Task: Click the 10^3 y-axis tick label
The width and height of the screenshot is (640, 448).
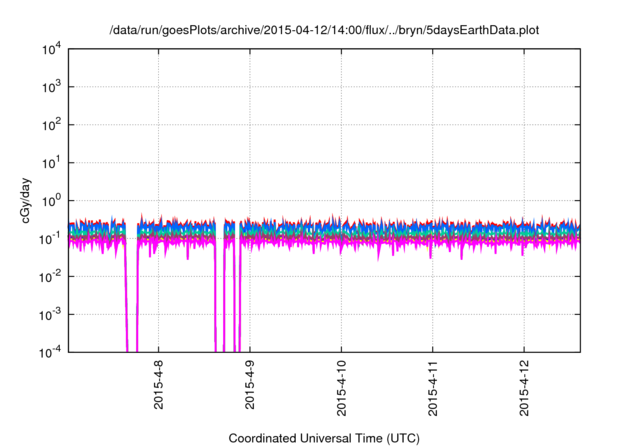Action: click(x=52, y=87)
